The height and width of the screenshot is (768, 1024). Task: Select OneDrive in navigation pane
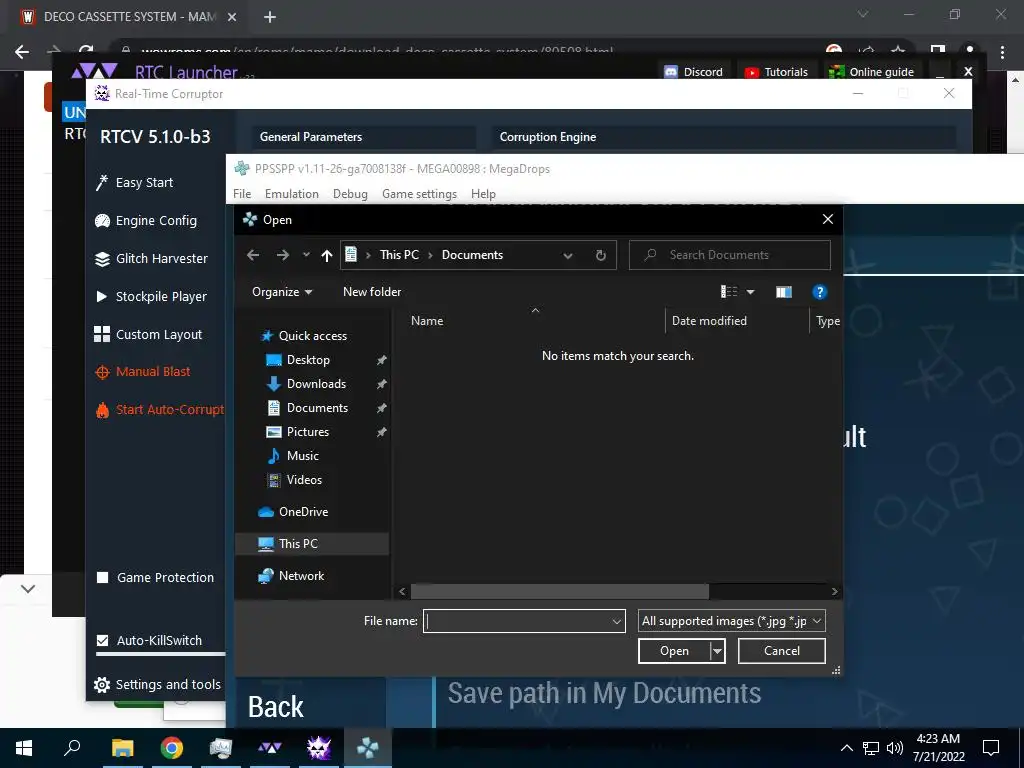pos(303,512)
